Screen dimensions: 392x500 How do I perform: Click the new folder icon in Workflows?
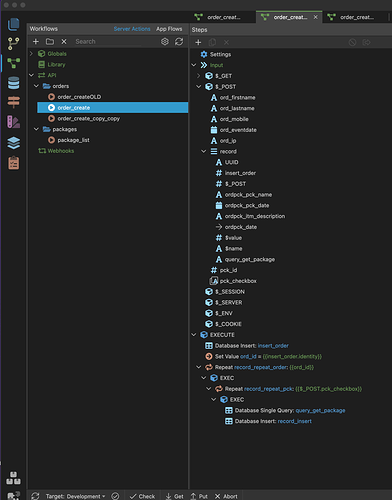50,41
